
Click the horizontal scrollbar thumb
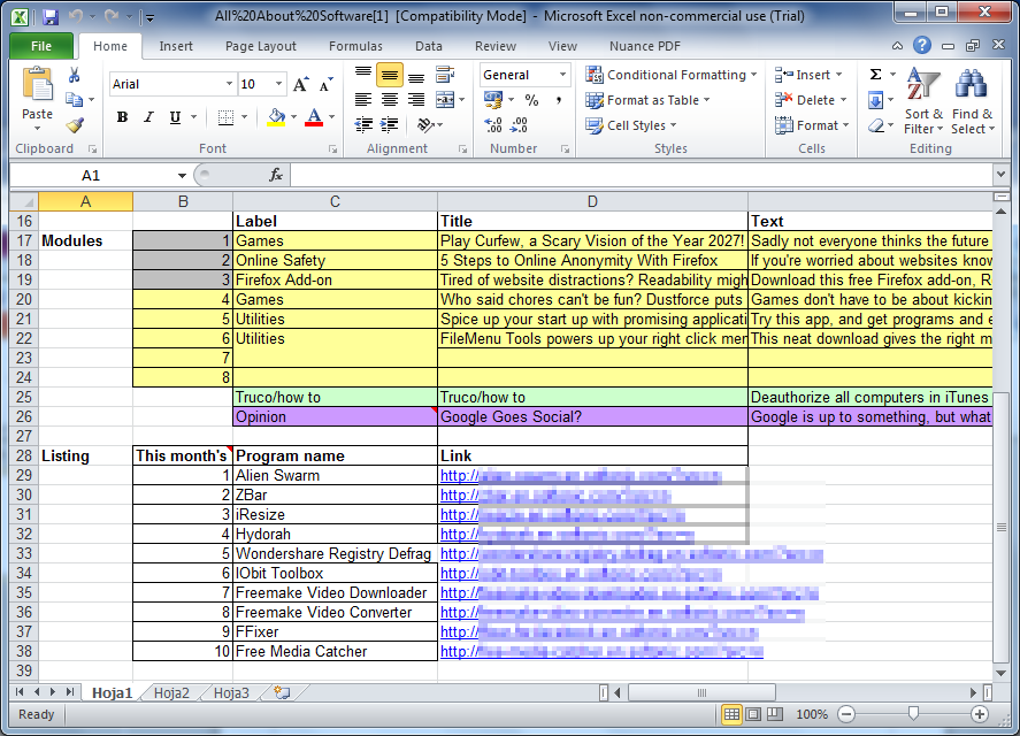[702, 693]
